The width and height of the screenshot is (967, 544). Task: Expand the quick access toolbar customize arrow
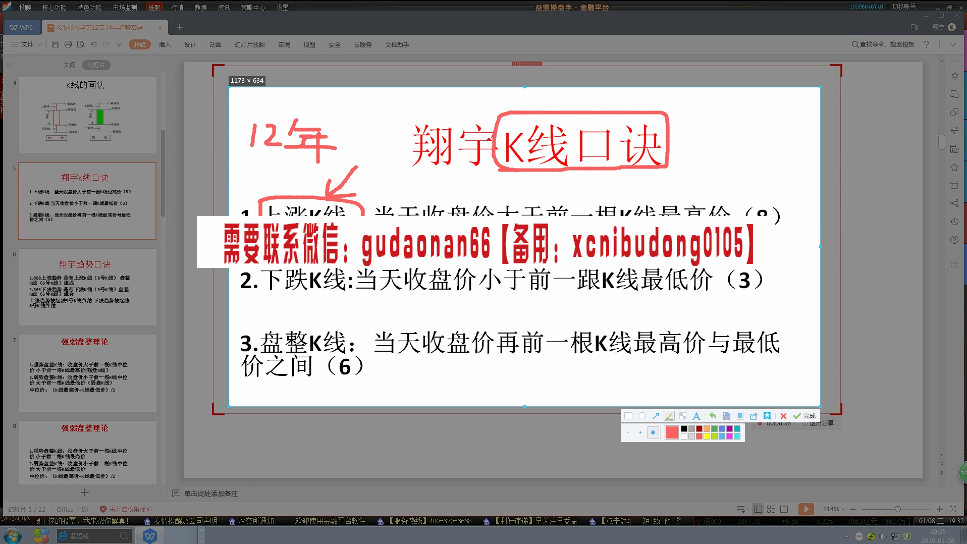click(119, 45)
